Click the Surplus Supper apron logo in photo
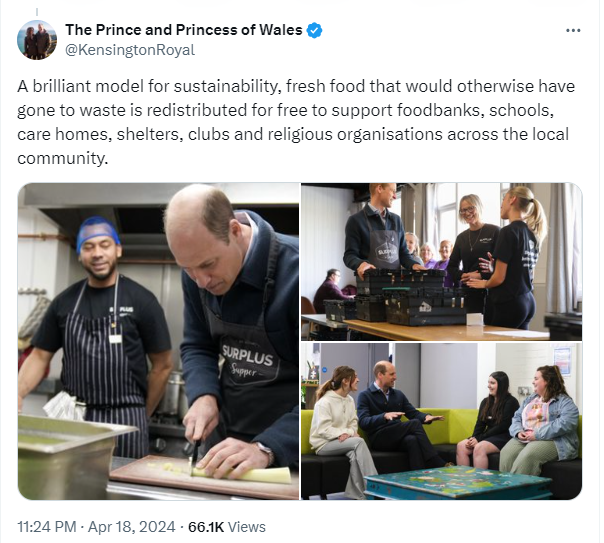This screenshot has height=543, width=604. 247,360
